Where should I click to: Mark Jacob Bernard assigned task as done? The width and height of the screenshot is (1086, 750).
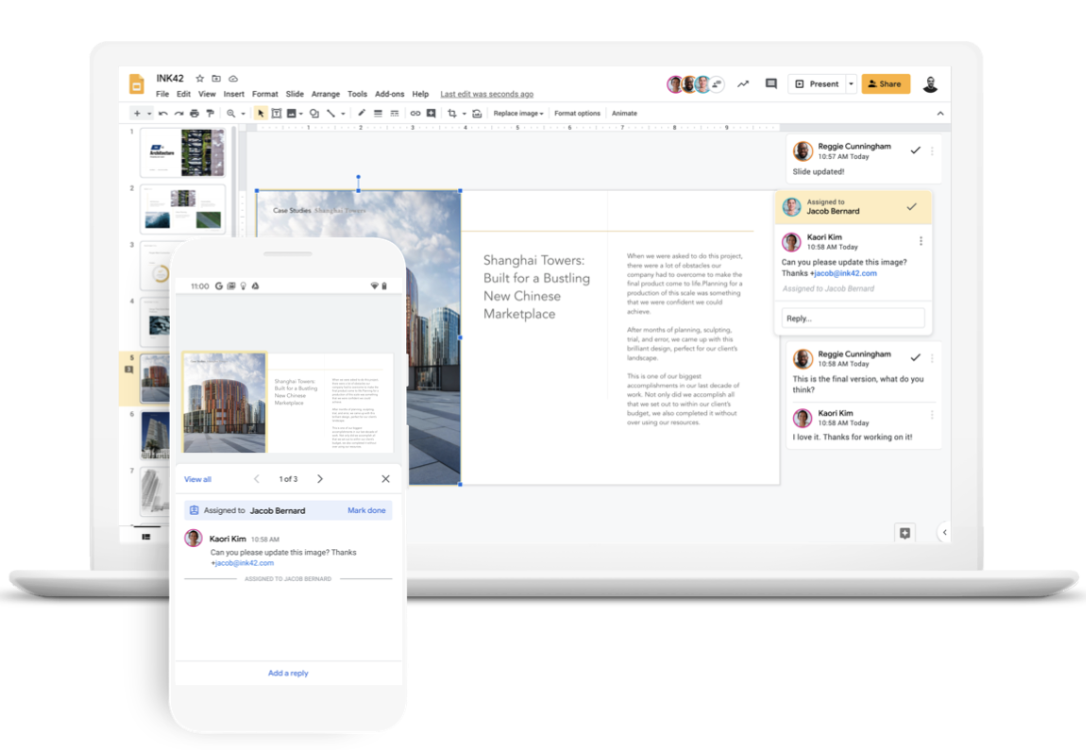(x=911, y=207)
